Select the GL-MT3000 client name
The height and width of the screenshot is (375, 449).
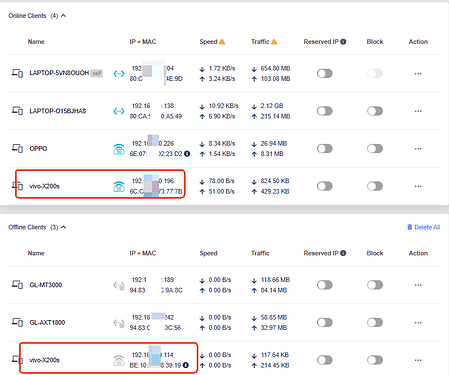point(46,285)
